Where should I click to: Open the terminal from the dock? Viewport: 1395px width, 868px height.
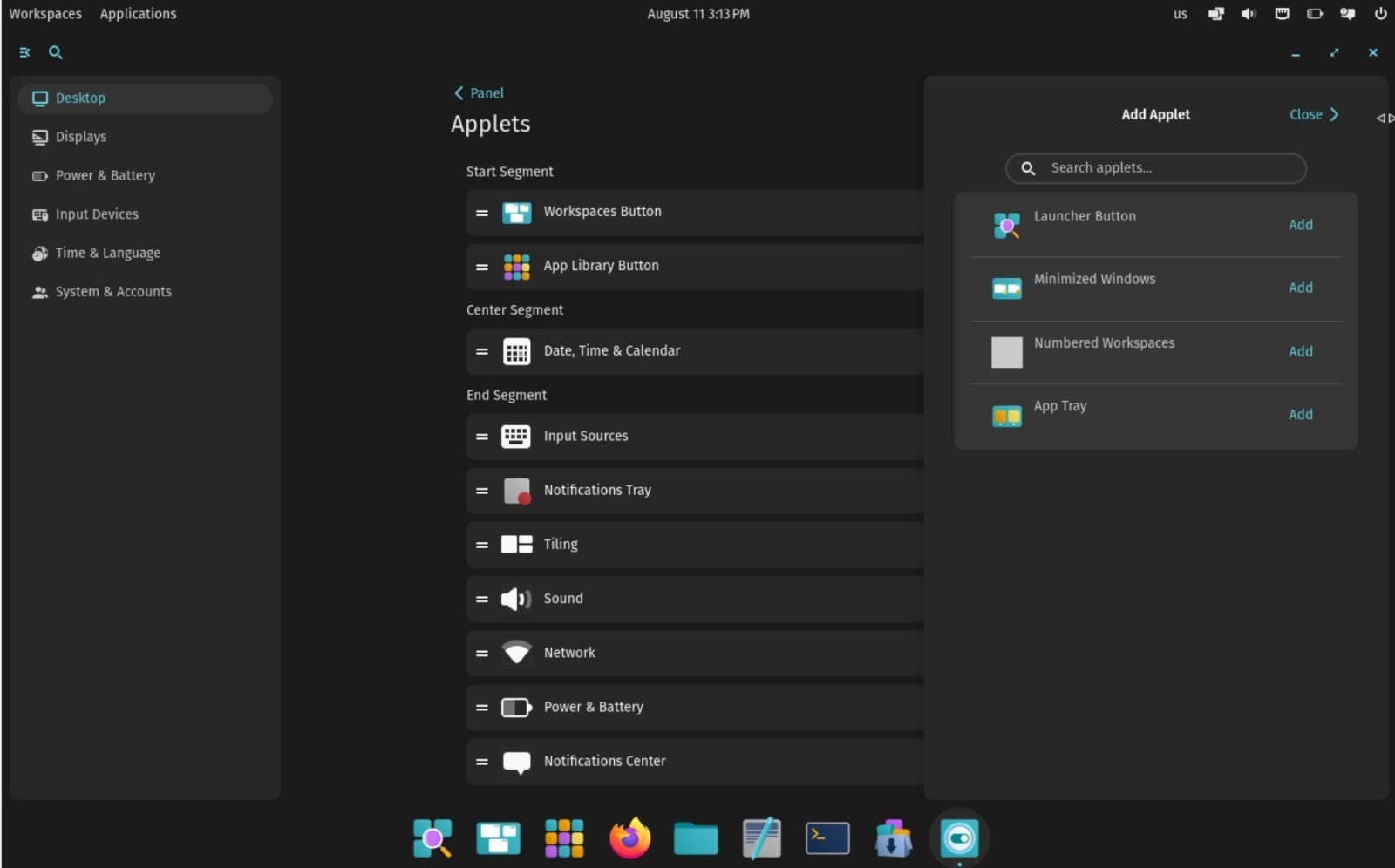827,837
